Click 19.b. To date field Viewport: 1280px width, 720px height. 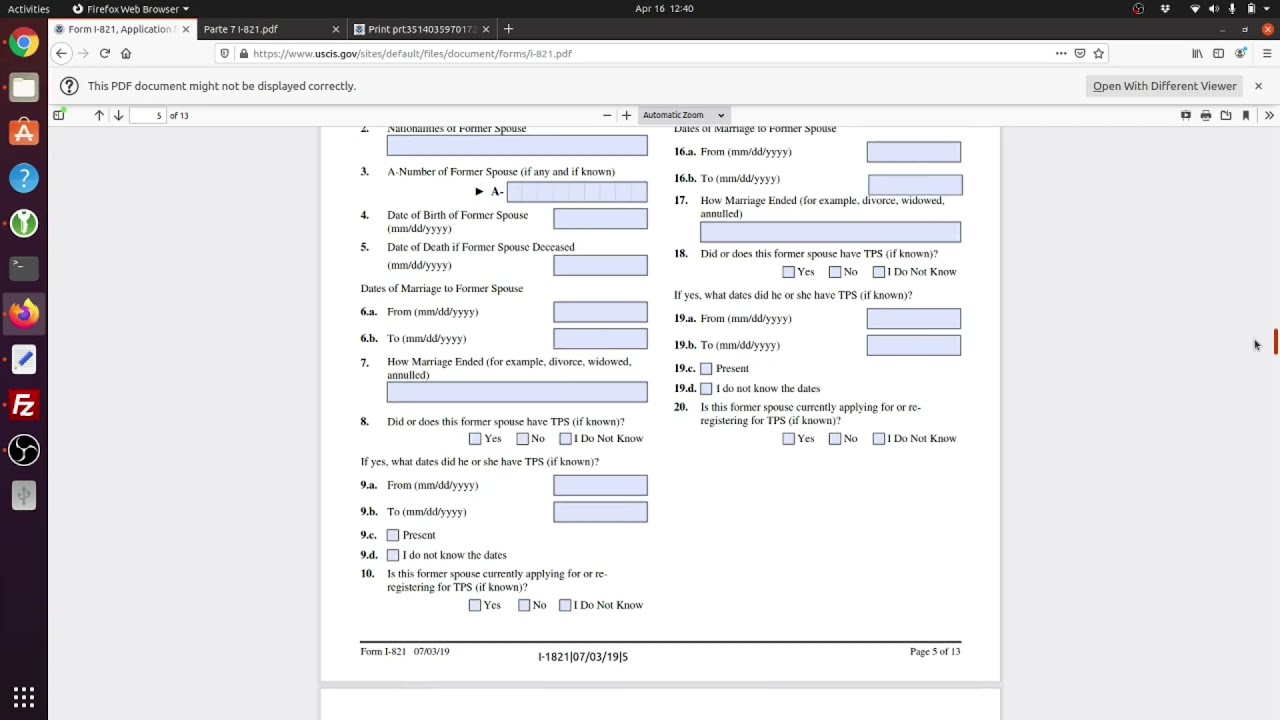pyautogui.click(x=914, y=345)
